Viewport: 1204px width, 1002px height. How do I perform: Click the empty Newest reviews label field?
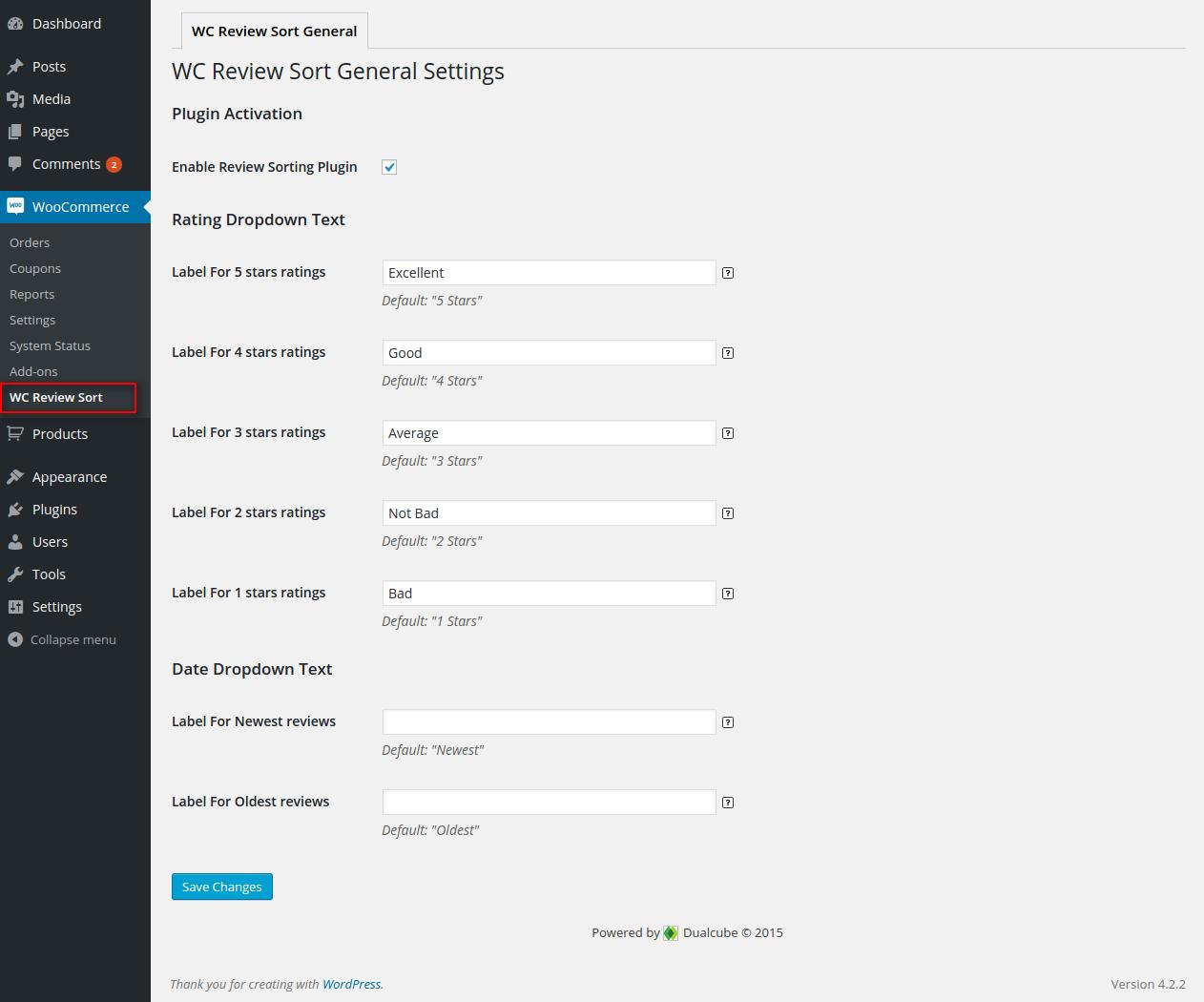(549, 722)
